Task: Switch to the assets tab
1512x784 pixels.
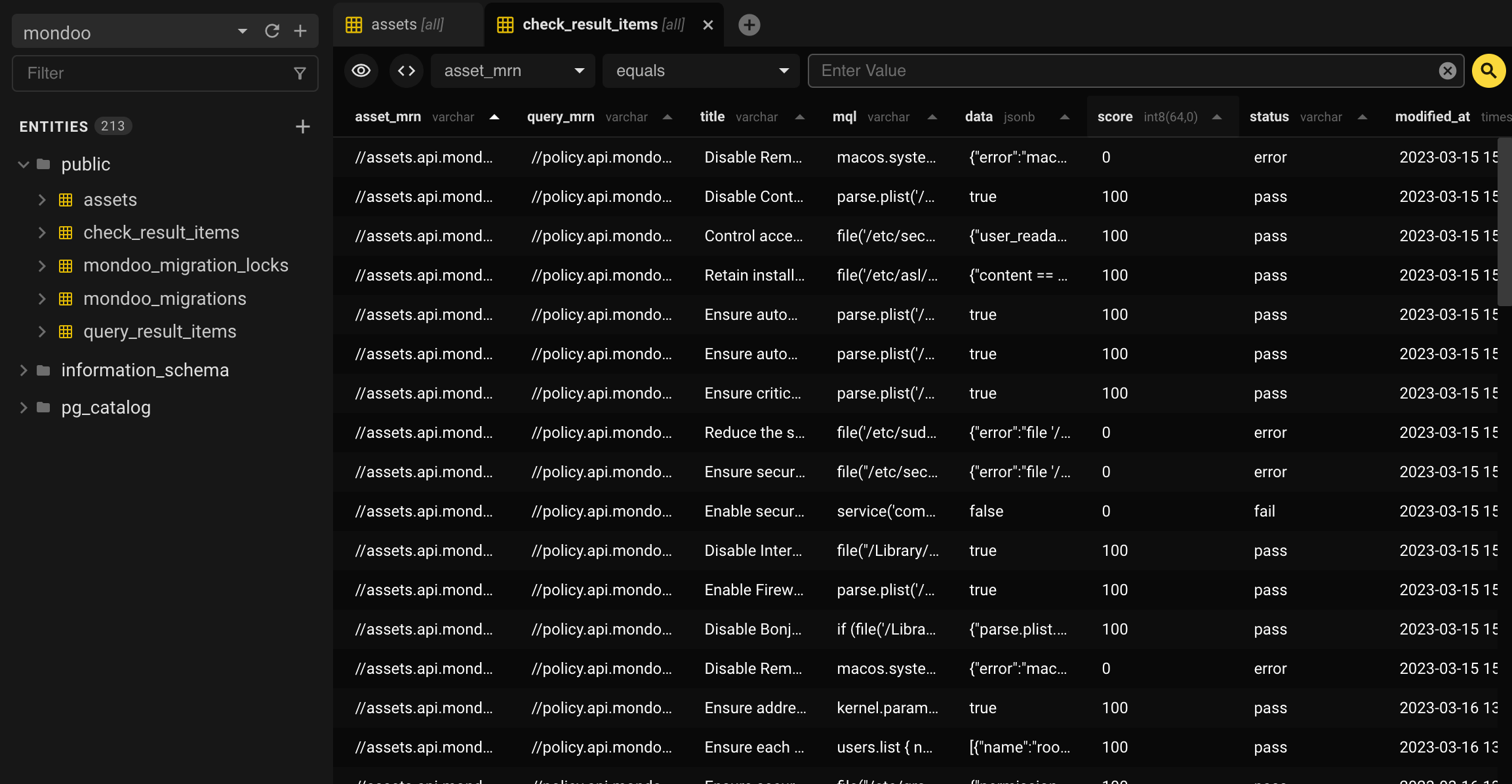Action: [x=407, y=25]
